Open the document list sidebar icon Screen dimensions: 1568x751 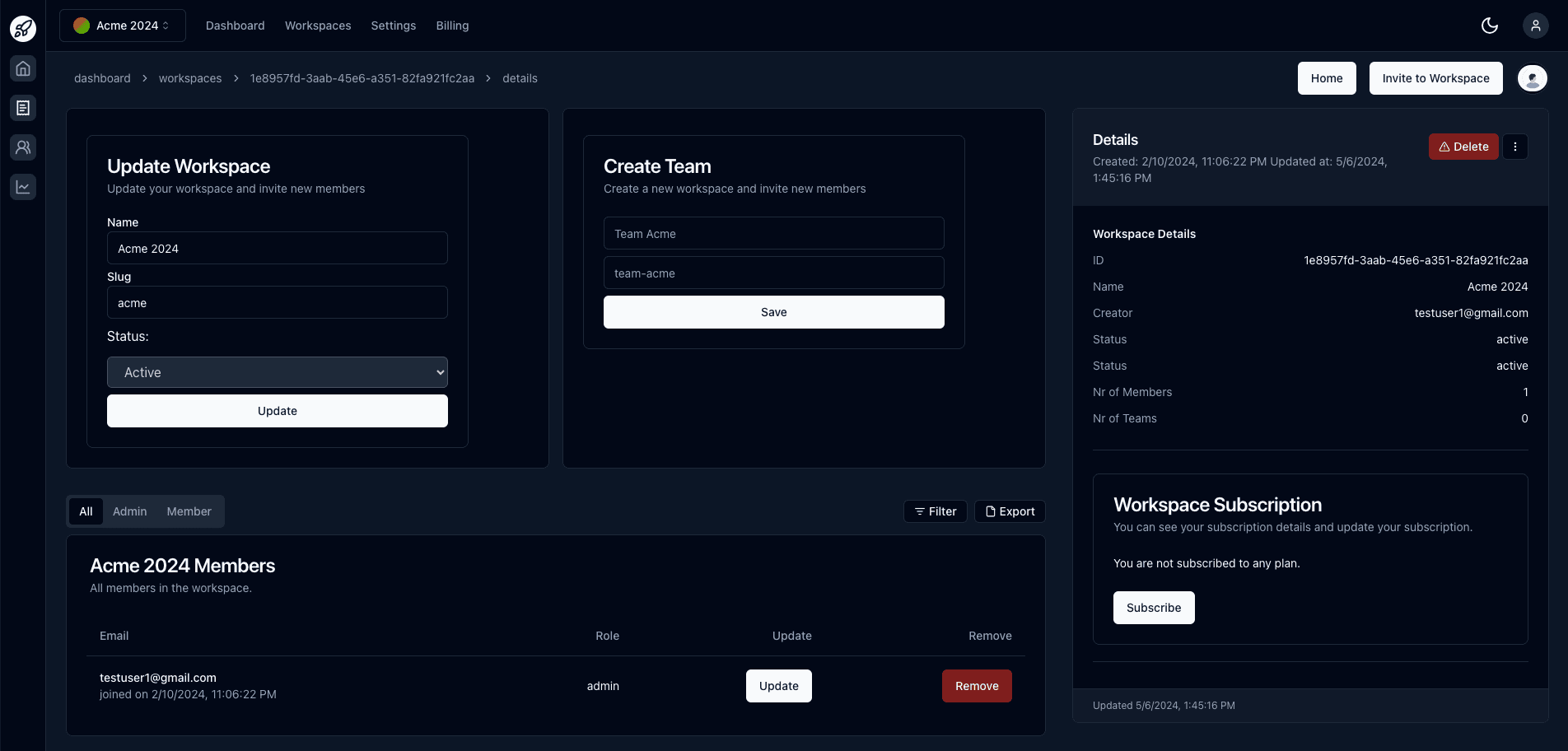click(x=23, y=108)
